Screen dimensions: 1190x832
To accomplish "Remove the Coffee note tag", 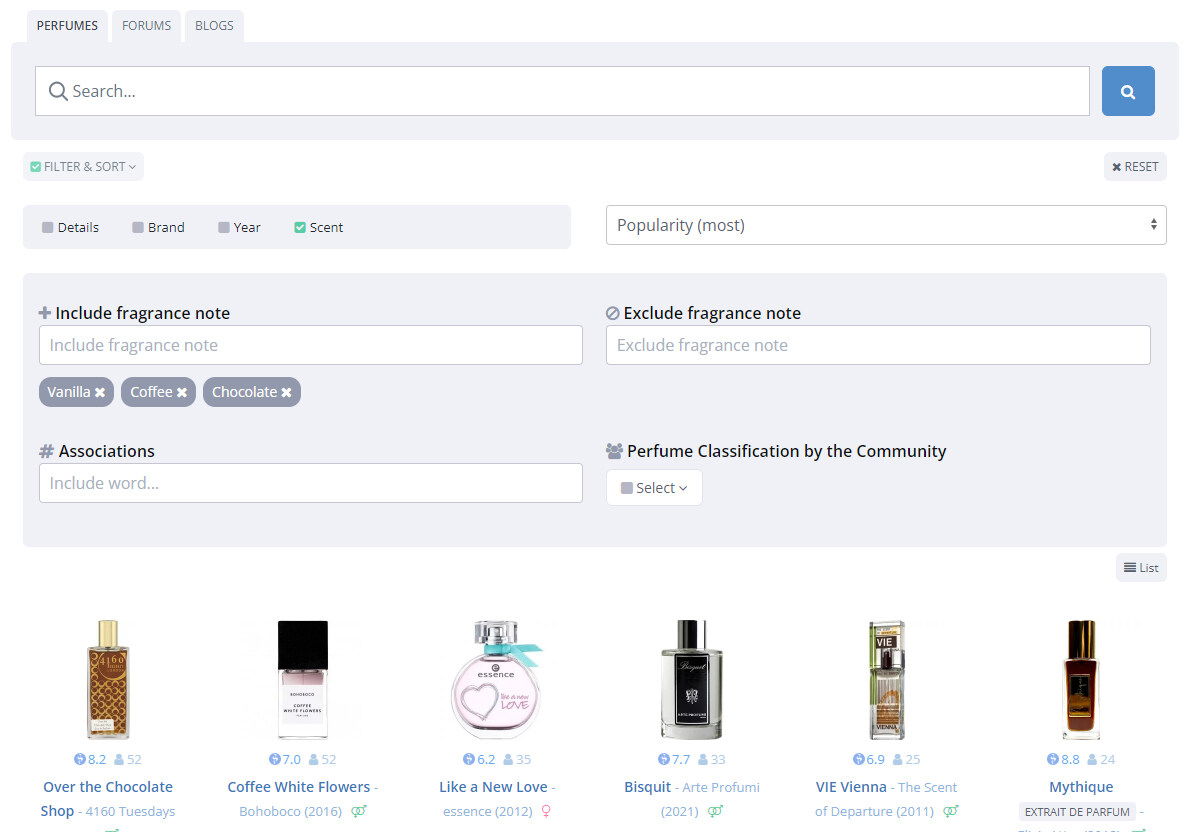I will (182, 392).
